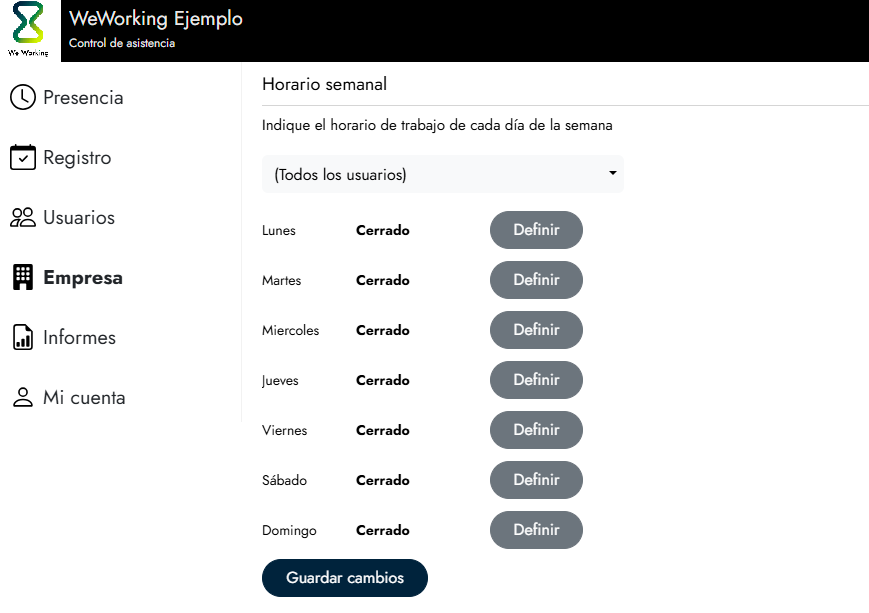Click the Informes chart document icon

tap(22, 338)
